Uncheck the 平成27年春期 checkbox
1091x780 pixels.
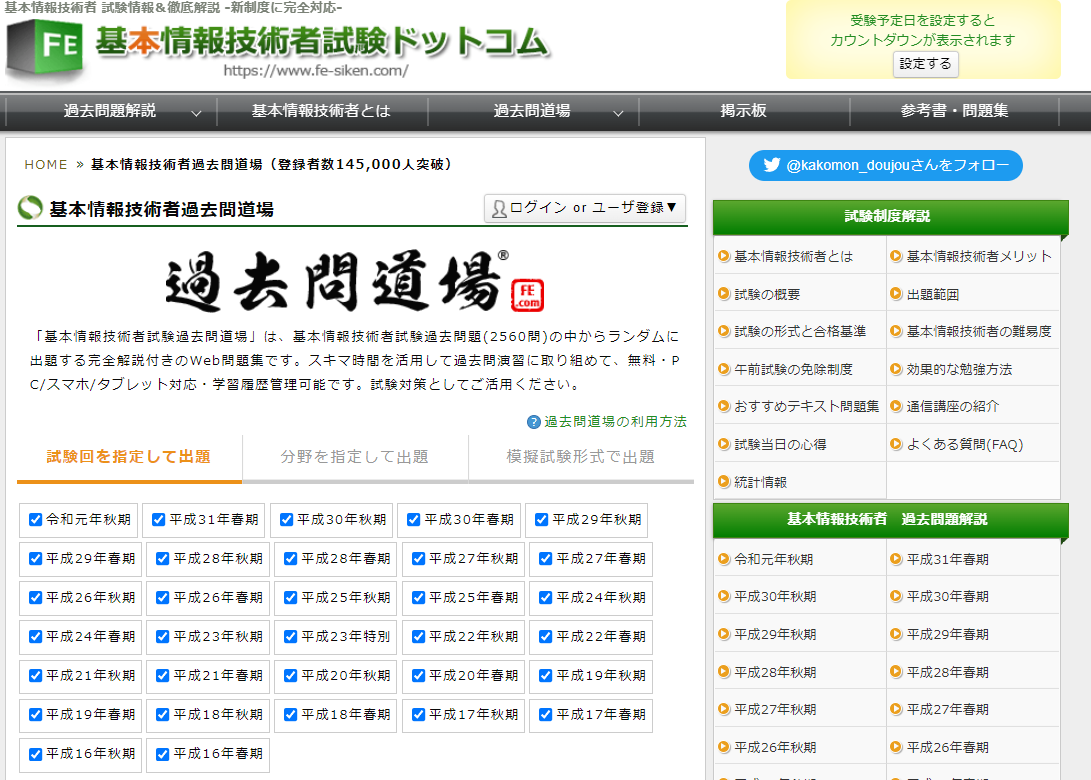pyautogui.click(x=546, y=559)
